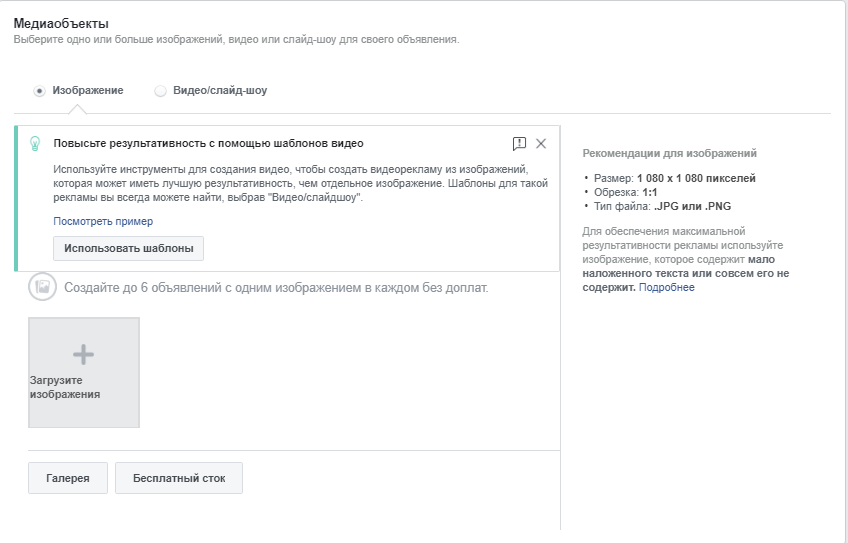Click the plus icon to upload images
Screen dimensions: 848x543
pos(84,354)
